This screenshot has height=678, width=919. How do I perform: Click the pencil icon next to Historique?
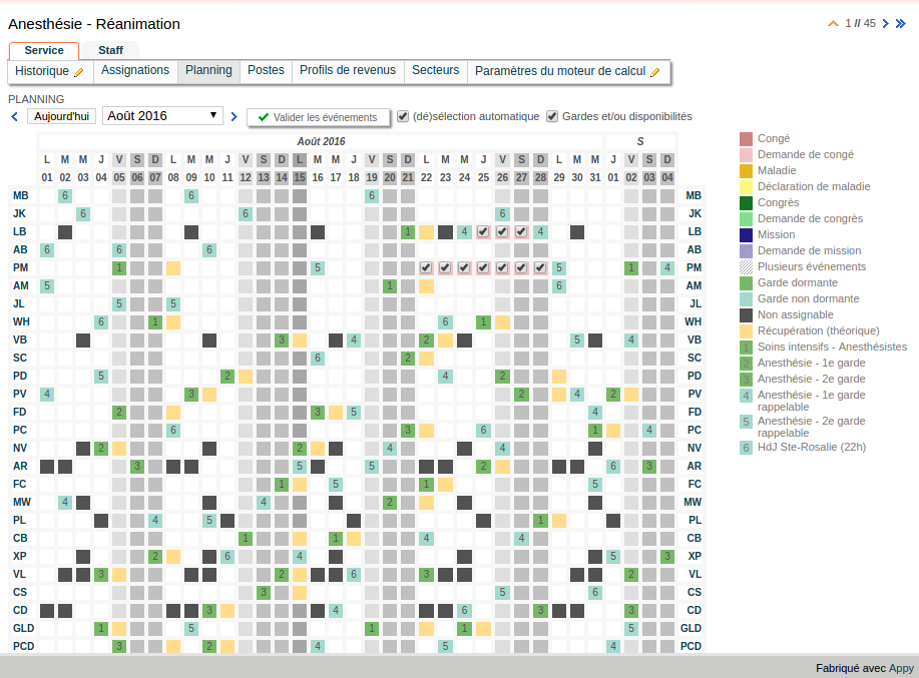[x=79, y=72]
